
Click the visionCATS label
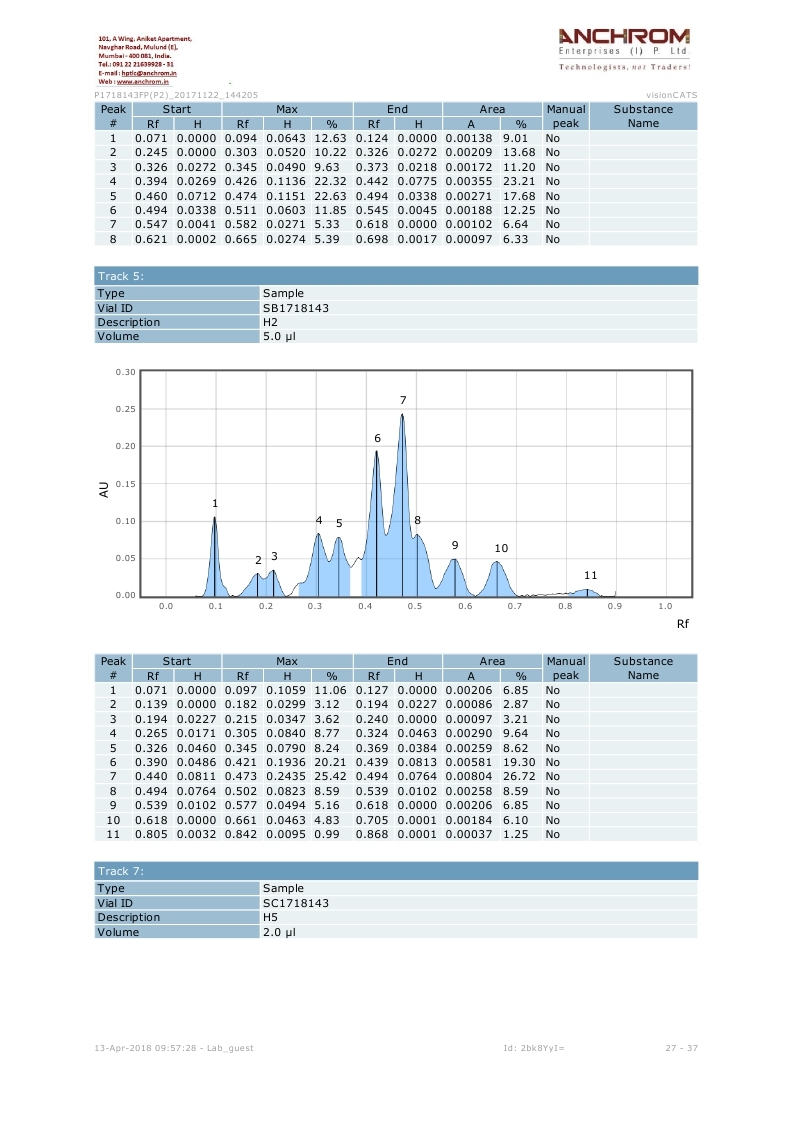click(671, 95)
